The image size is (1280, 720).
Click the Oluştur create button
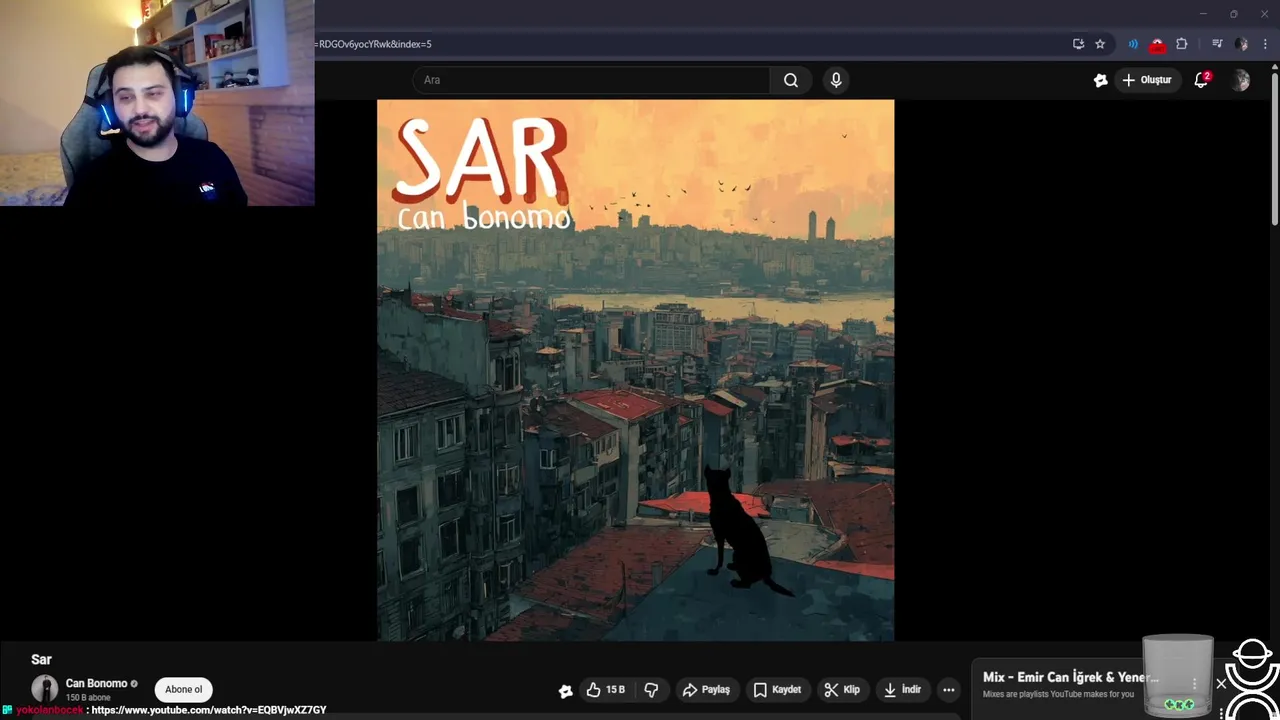point(1147,80)
